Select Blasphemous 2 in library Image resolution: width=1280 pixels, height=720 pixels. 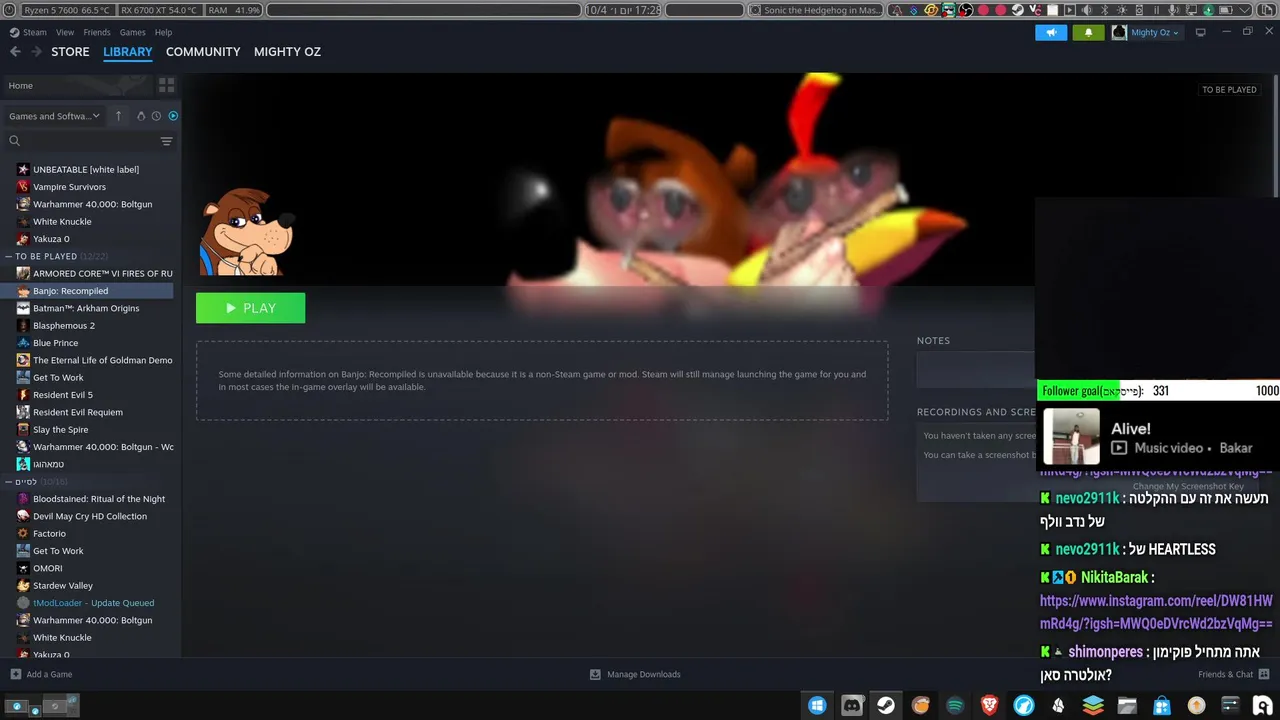click(x=64, y=326)
